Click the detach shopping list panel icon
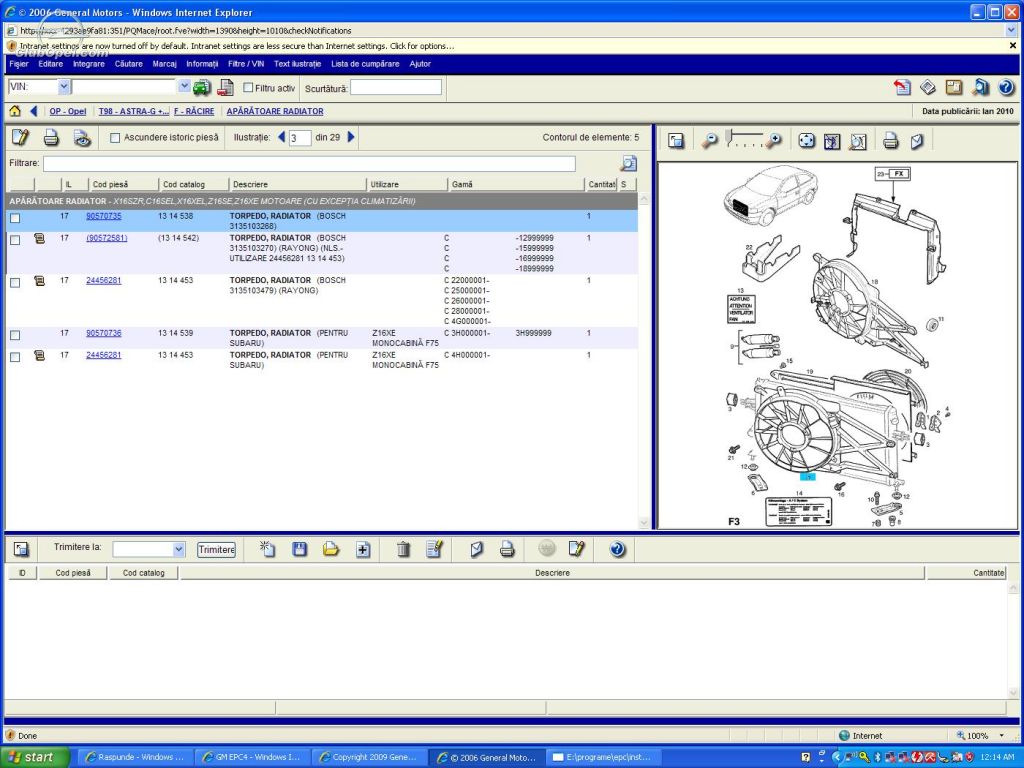1024x768 pixels. (x=21, y=549)
